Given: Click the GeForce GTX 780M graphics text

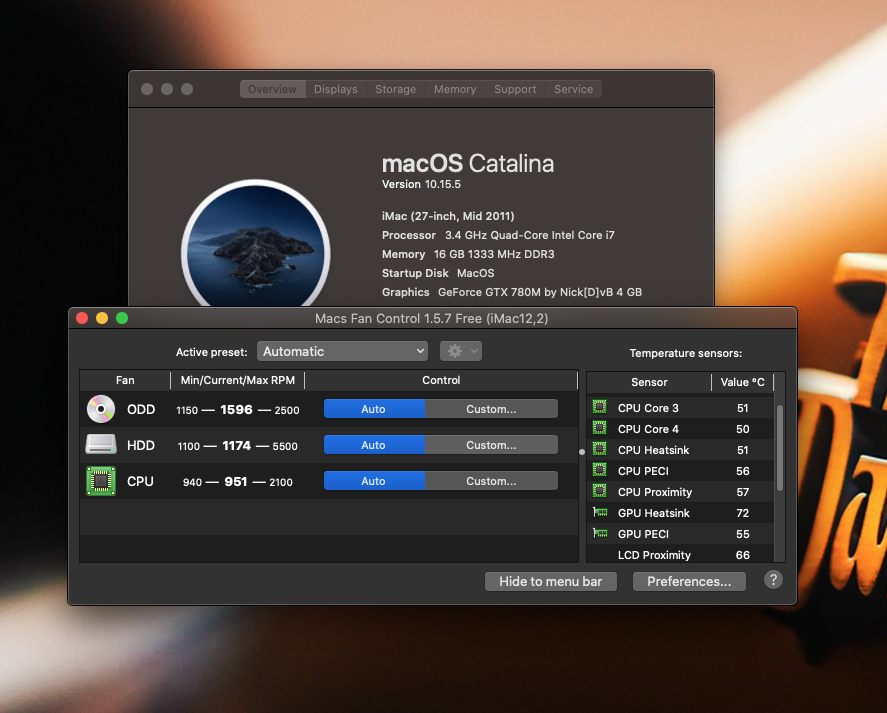Looking at the screenshot, I should tap(540, 292).
